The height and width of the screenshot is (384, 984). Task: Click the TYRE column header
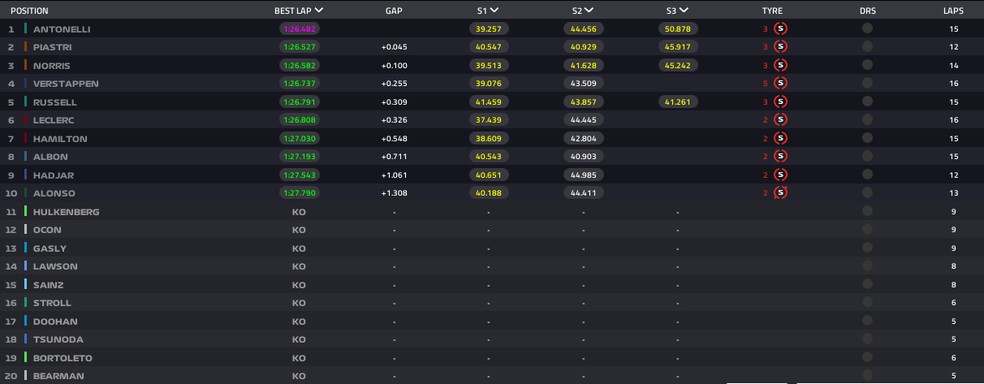tap(772, 11)
